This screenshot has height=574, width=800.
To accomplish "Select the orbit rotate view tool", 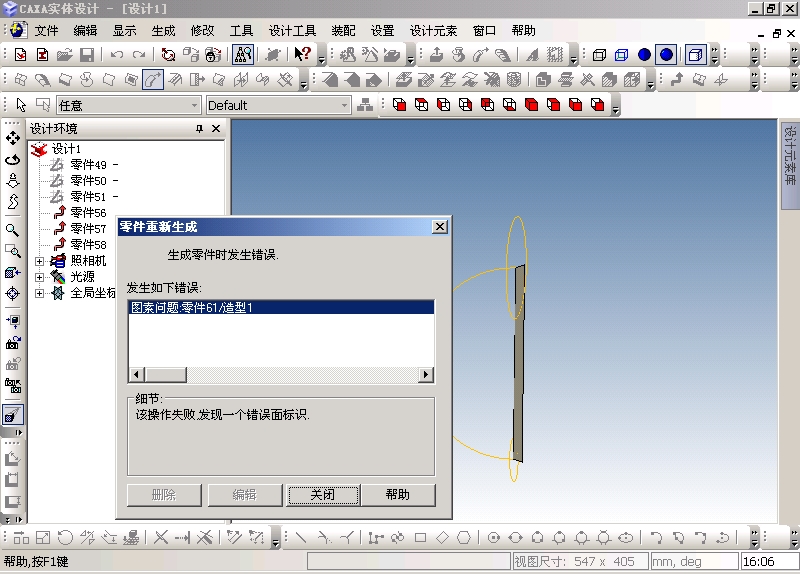I will (x=13, y=160).
